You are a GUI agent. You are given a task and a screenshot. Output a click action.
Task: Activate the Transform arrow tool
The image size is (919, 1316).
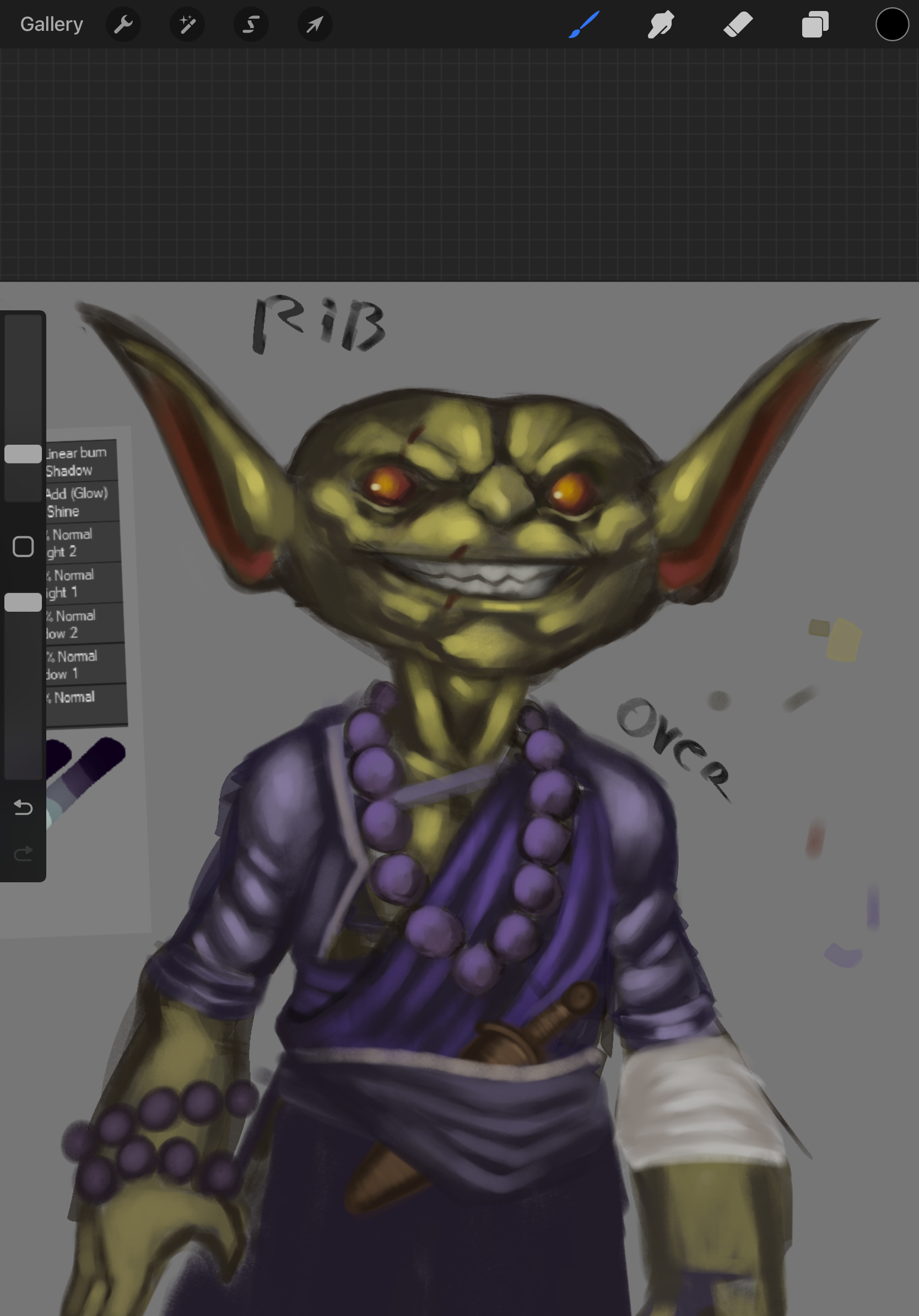[315, 25]
